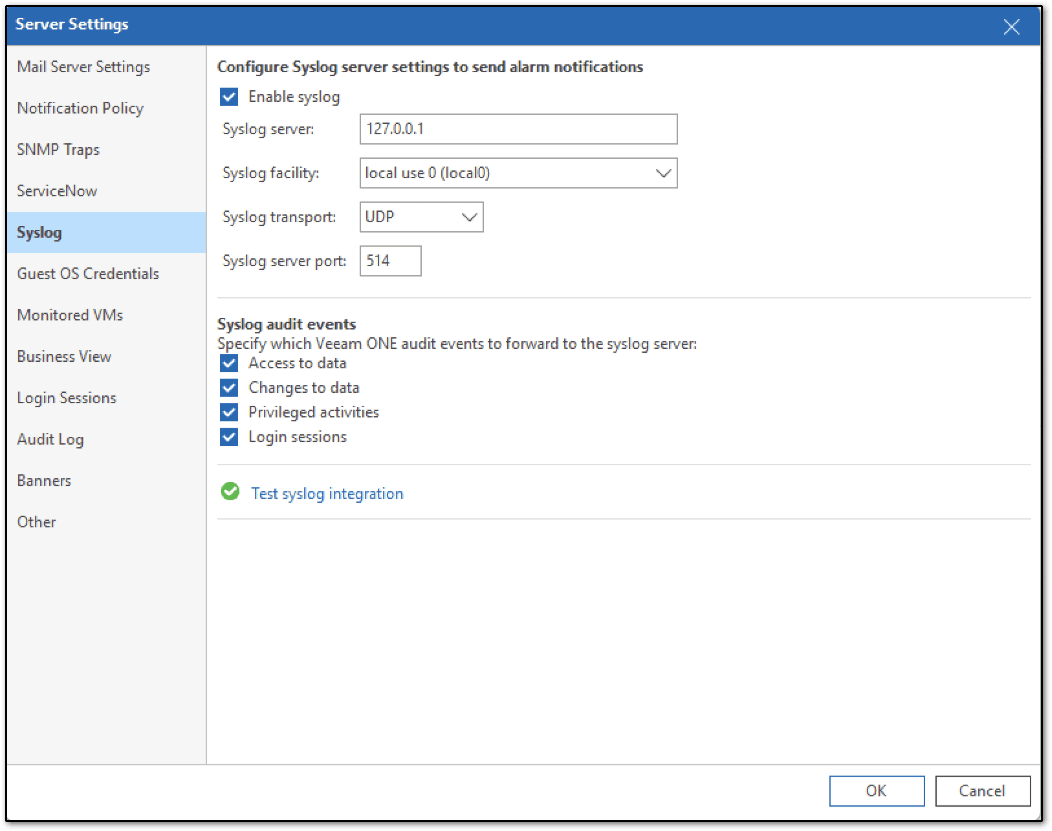The image size is (1052, 831).
Task: Go to ServiceNow settings
Action: coord(57,191)
